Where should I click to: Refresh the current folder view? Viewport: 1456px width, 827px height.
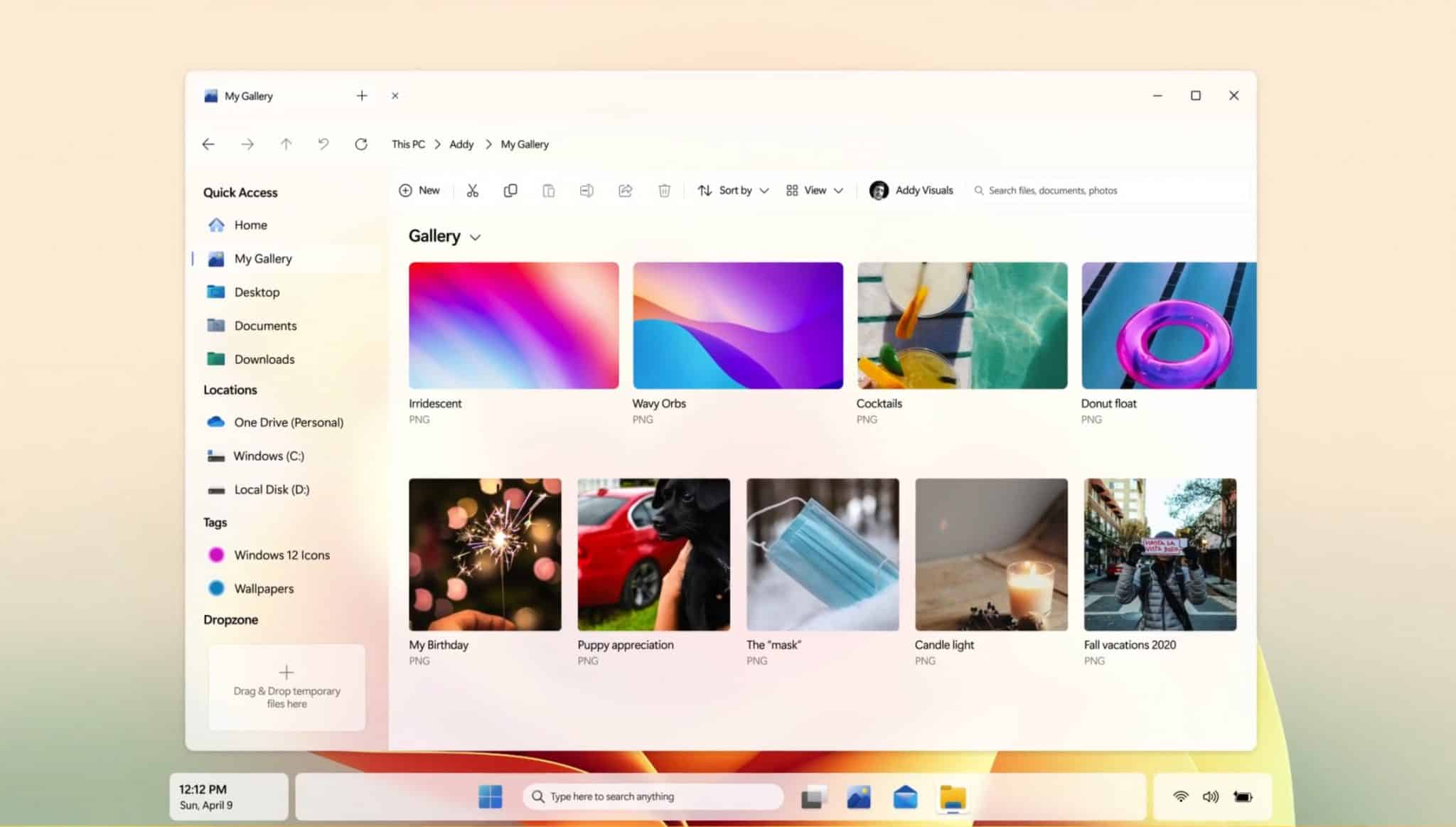361,144
